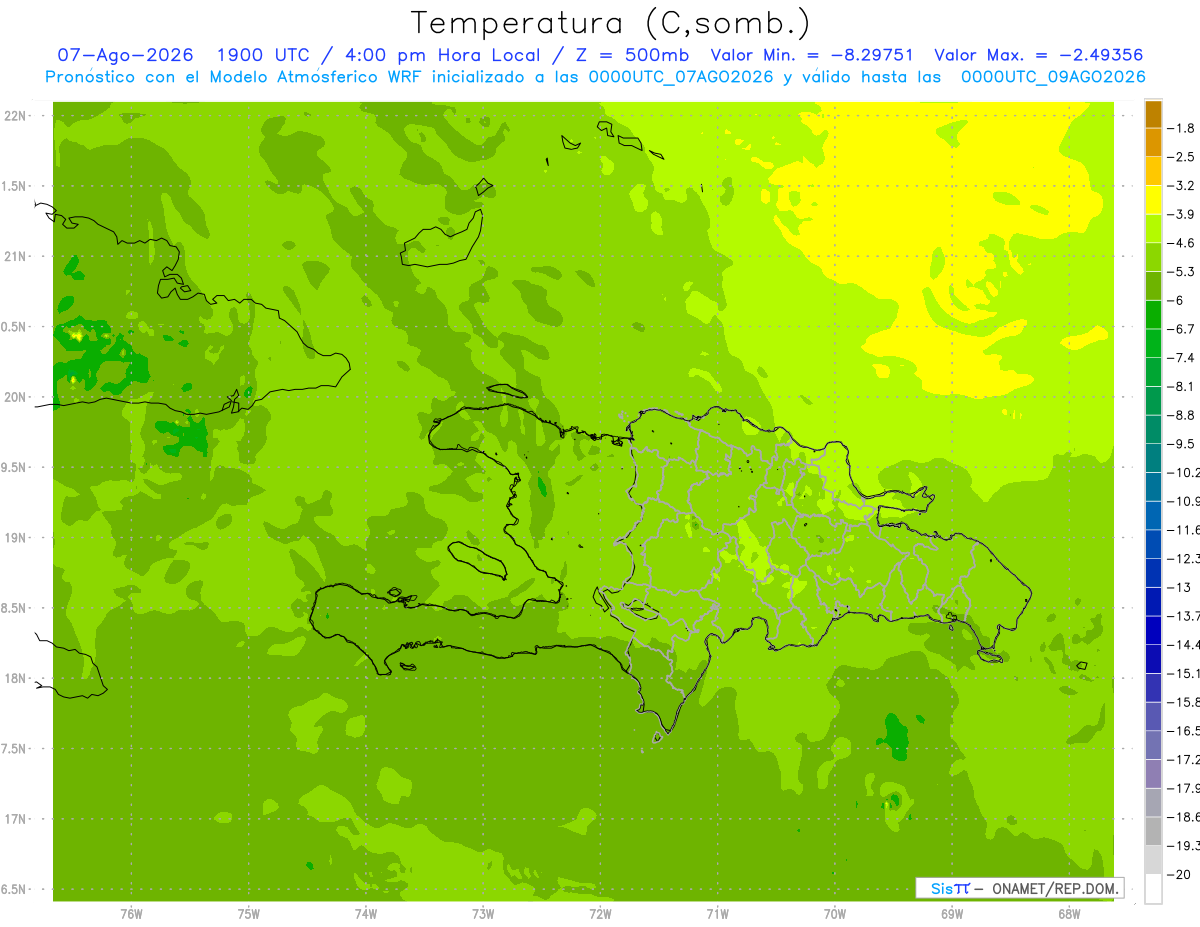Click the "-16.5" colorbar value
The height and width of the screenshot is (927, 1200).
[x=1184, y=731]
